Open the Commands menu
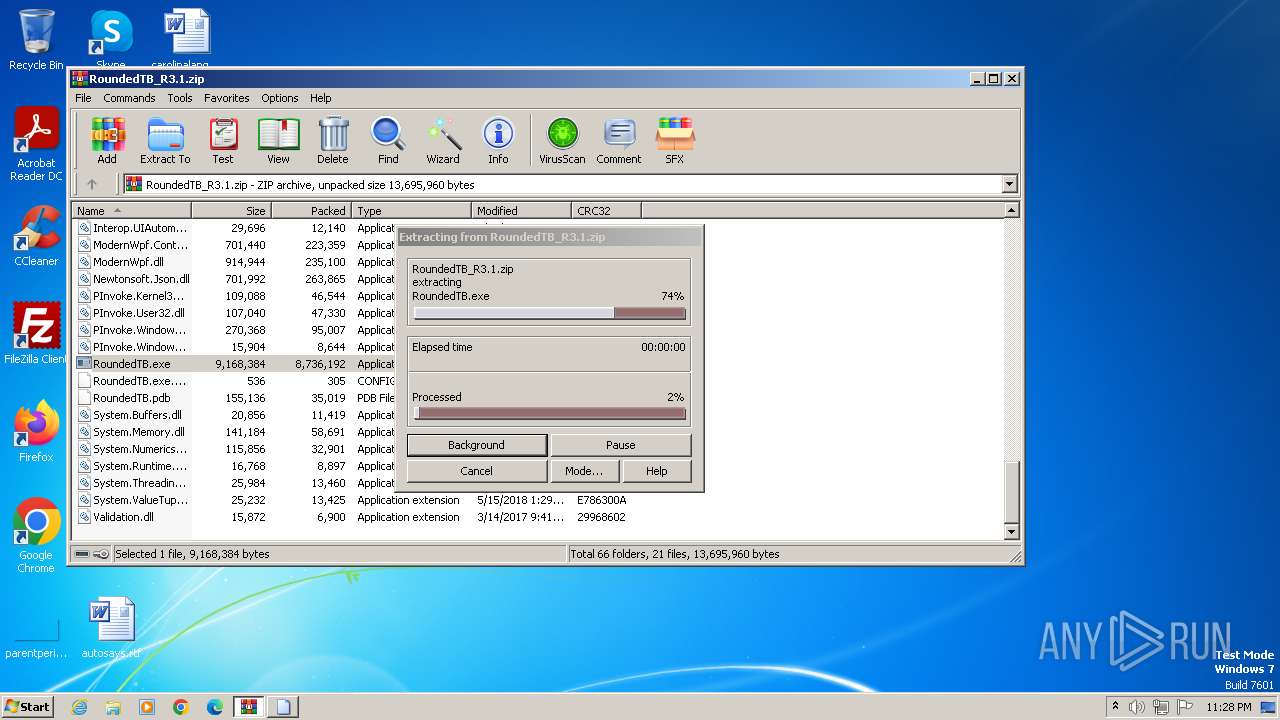 [x=129, y=98]
